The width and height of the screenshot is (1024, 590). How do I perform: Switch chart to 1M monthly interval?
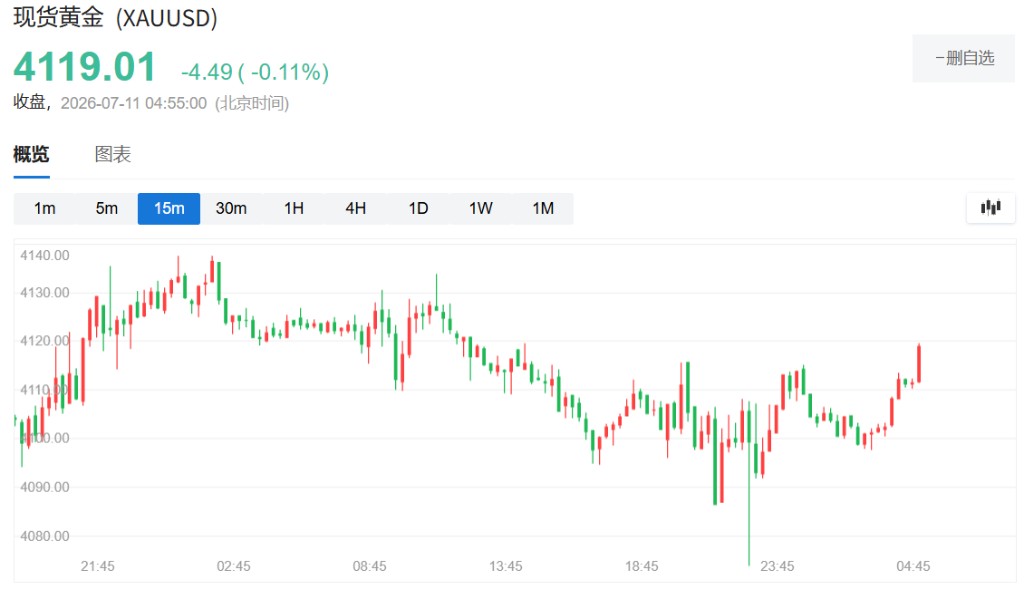pyautogui.click(x=543, y=208)
